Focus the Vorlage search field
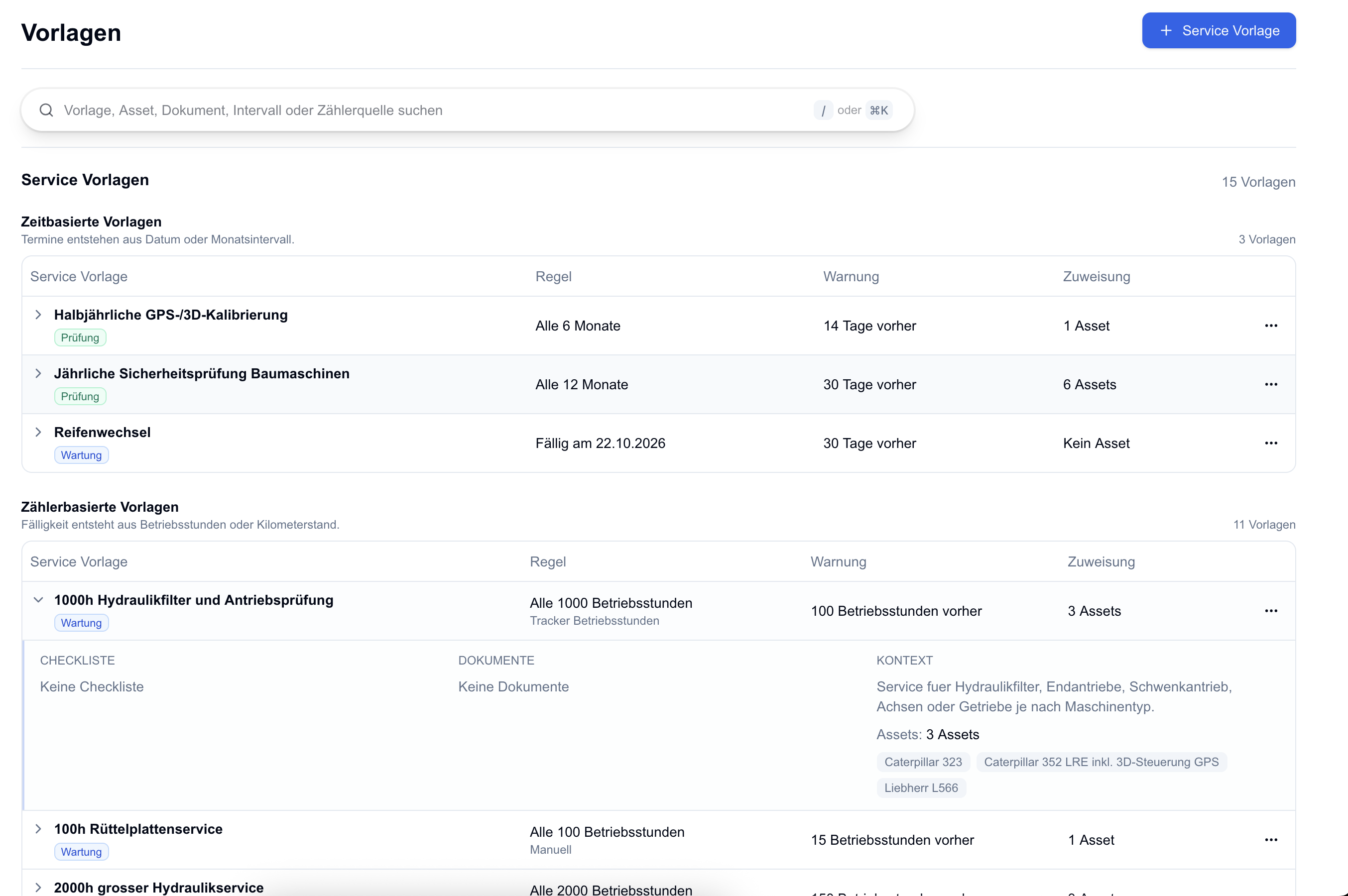 467,111
